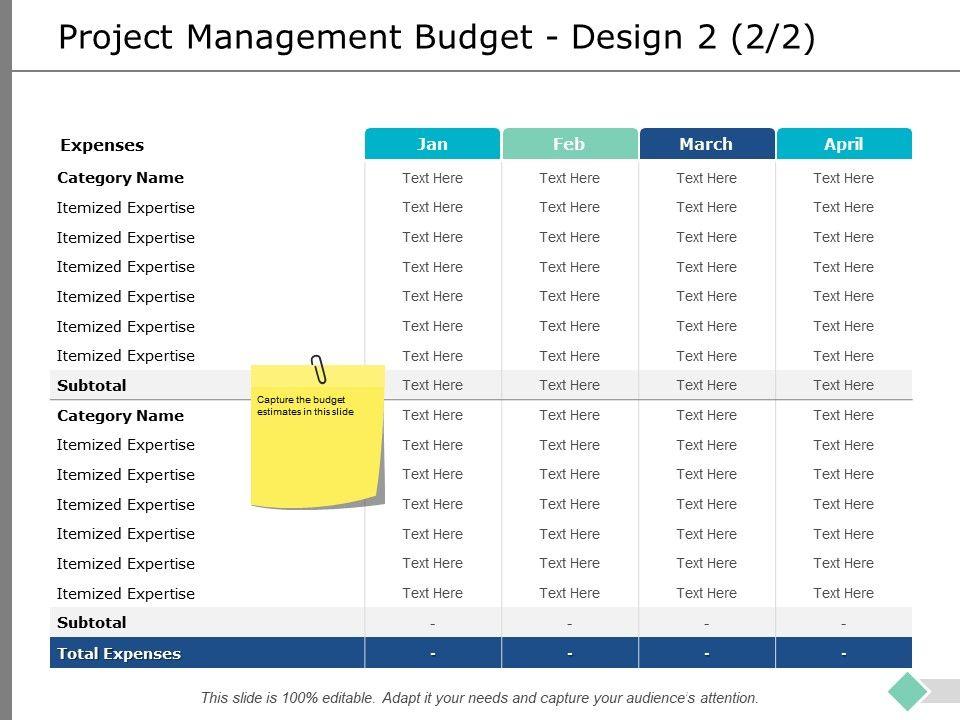Click the gray arrow shape beside the teal diamond
Image resolution: width=960 pixels, height=720 pixels.
pos(943,690)
